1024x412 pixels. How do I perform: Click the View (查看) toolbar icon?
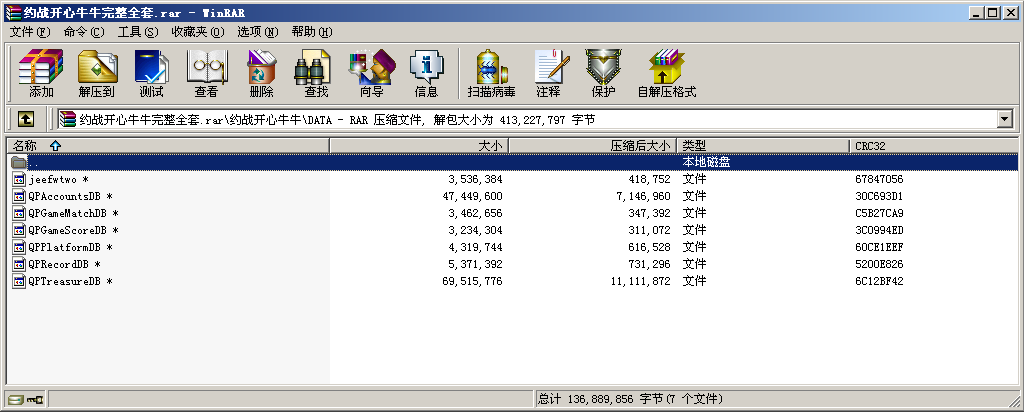[x=206, y=72]
